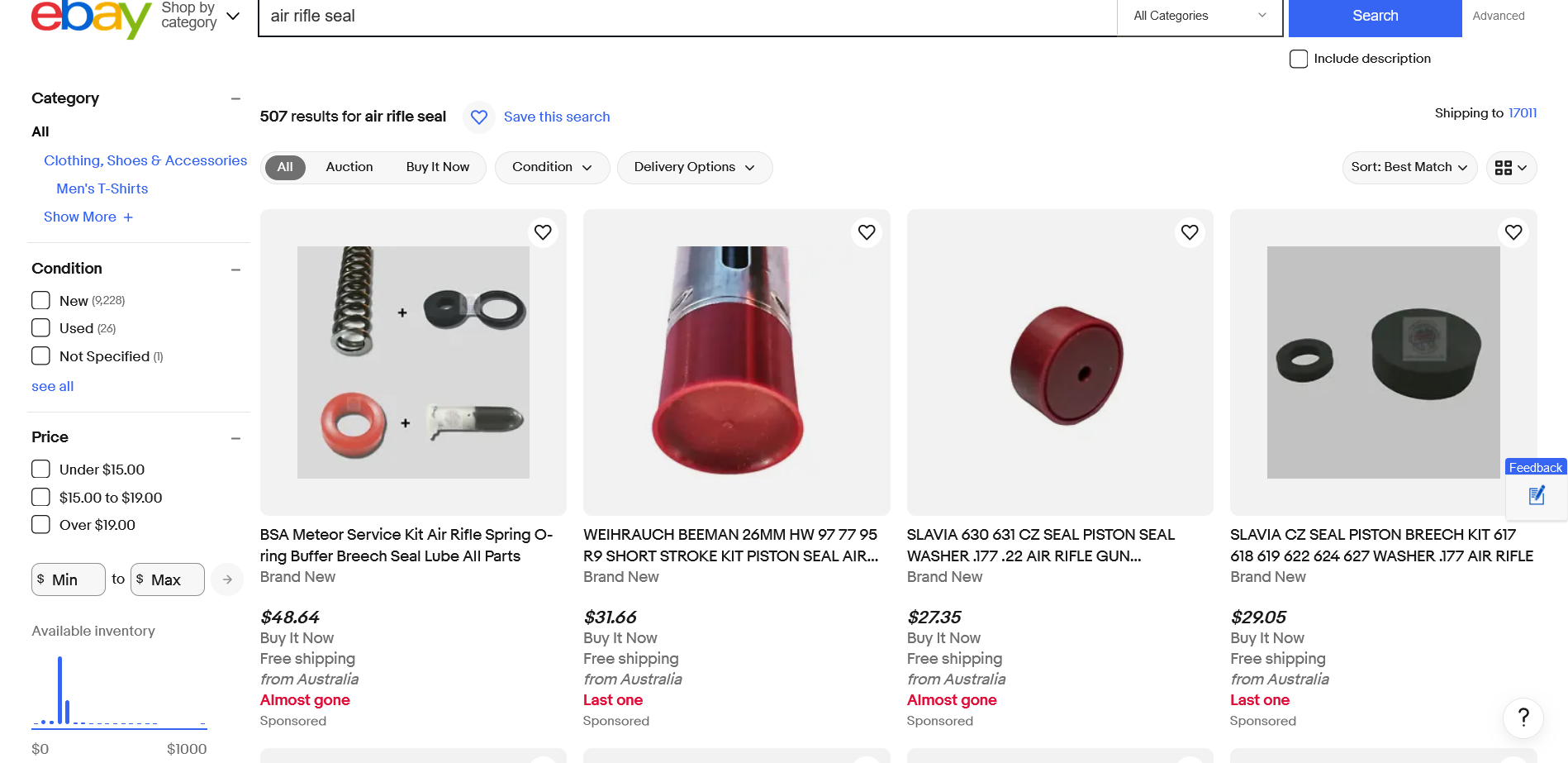Submit the price range arrow button

coord(227,579)
